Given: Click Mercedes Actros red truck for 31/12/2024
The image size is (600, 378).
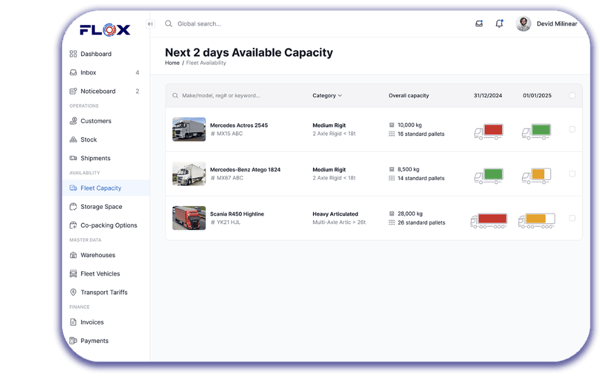Looking at the screenshot, I should tap(488, 131).
